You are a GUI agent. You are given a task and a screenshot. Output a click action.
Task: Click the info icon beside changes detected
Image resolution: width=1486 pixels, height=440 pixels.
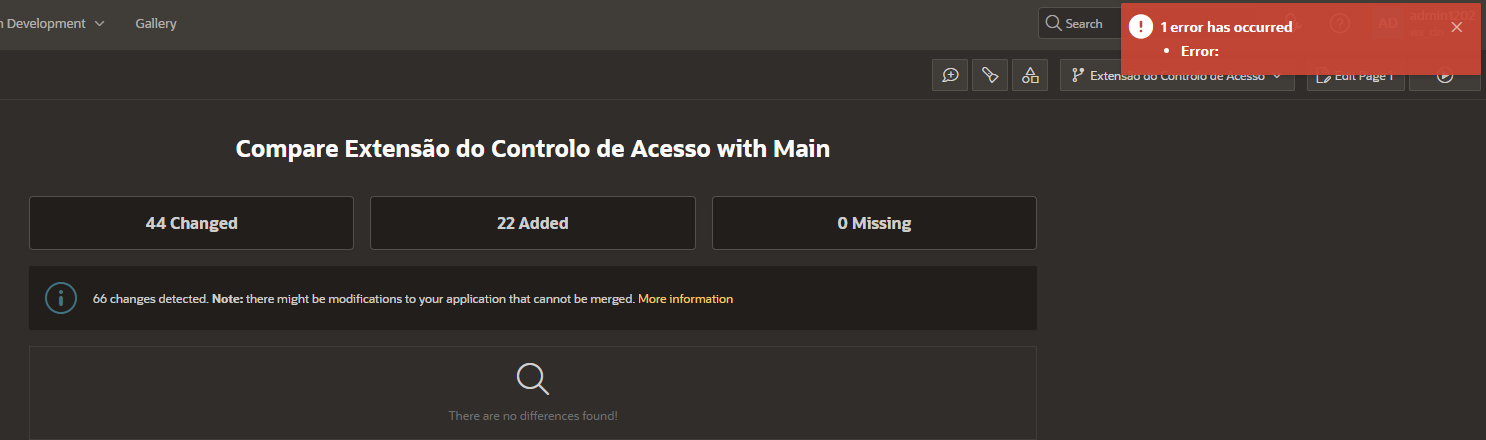(x=61, y=298)
